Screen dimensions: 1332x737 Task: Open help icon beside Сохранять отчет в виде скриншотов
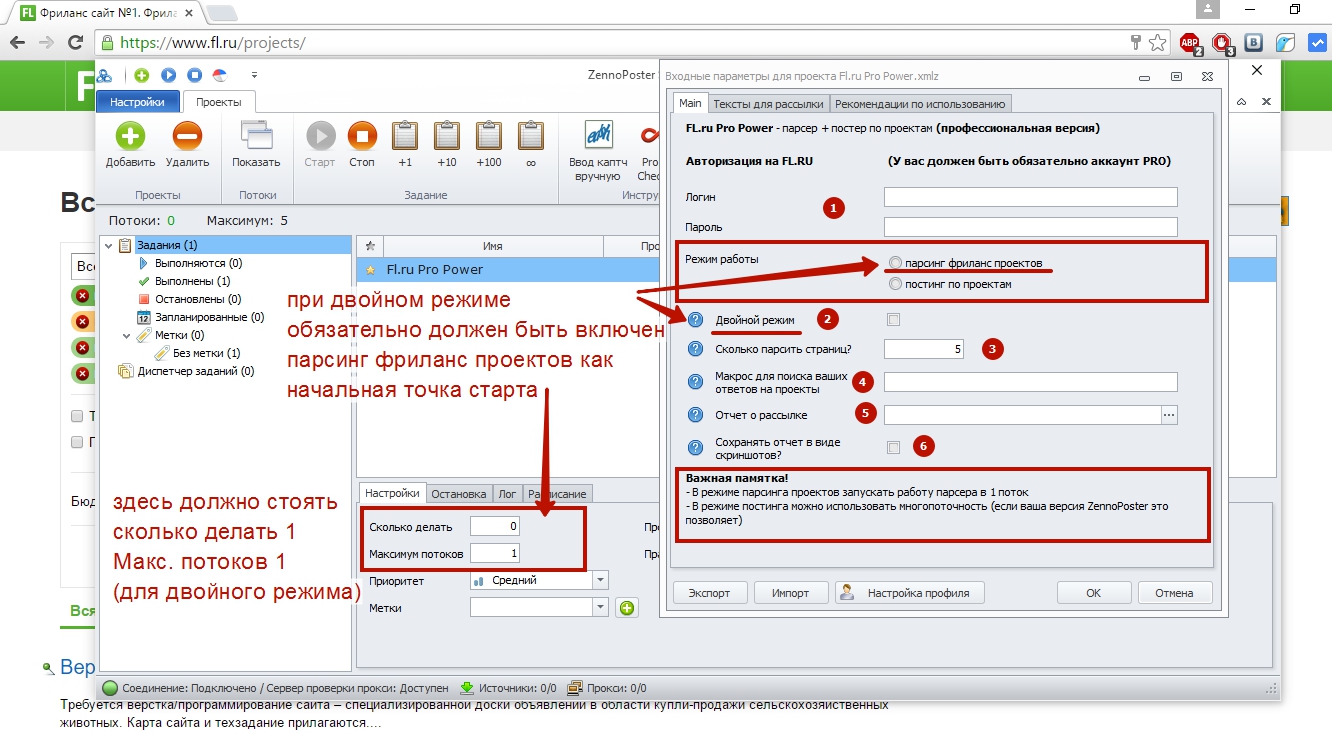696,447
